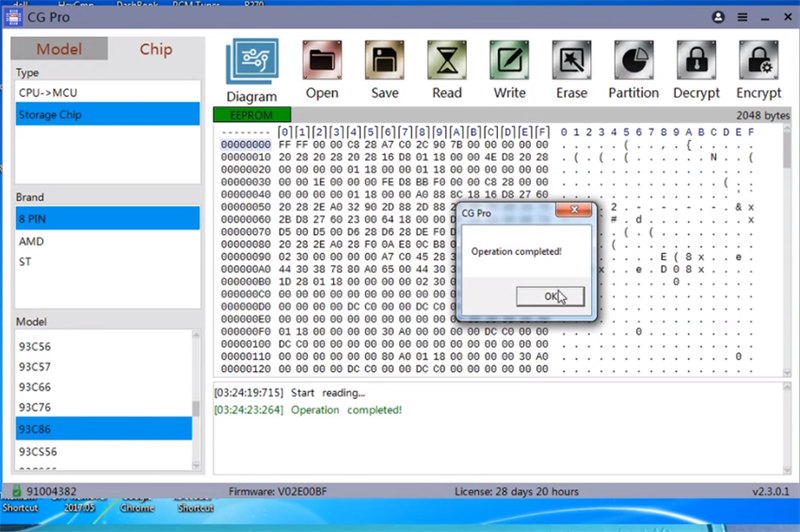
Task: Click the Open file icon
Action: [322, 62]
